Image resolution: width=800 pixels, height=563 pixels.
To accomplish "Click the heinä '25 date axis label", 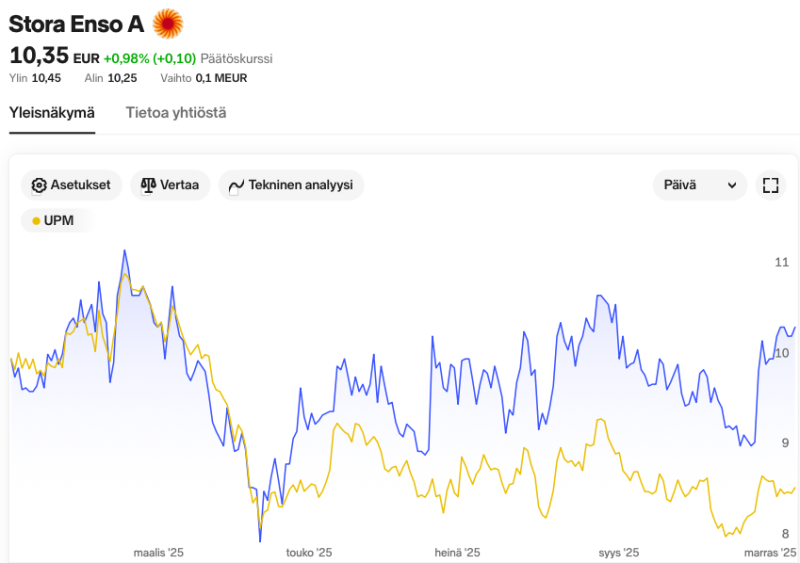I will tap(457, 552).
